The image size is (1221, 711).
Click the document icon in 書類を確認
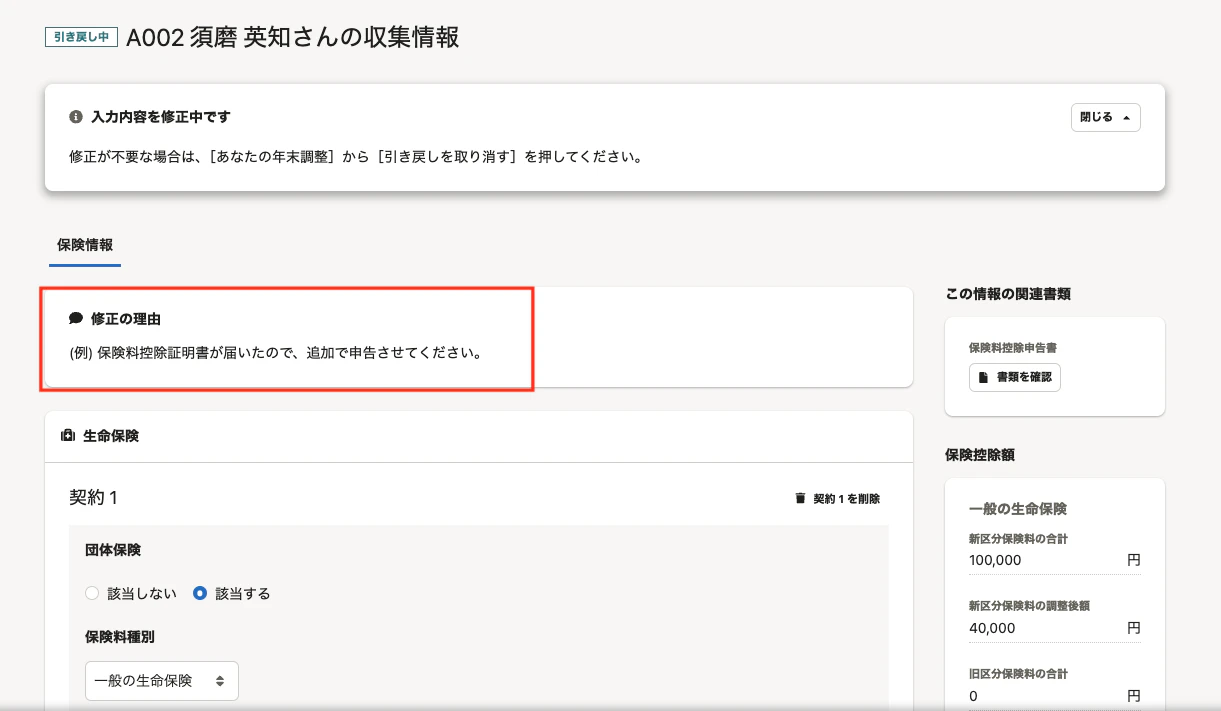(x=984, y=377)
